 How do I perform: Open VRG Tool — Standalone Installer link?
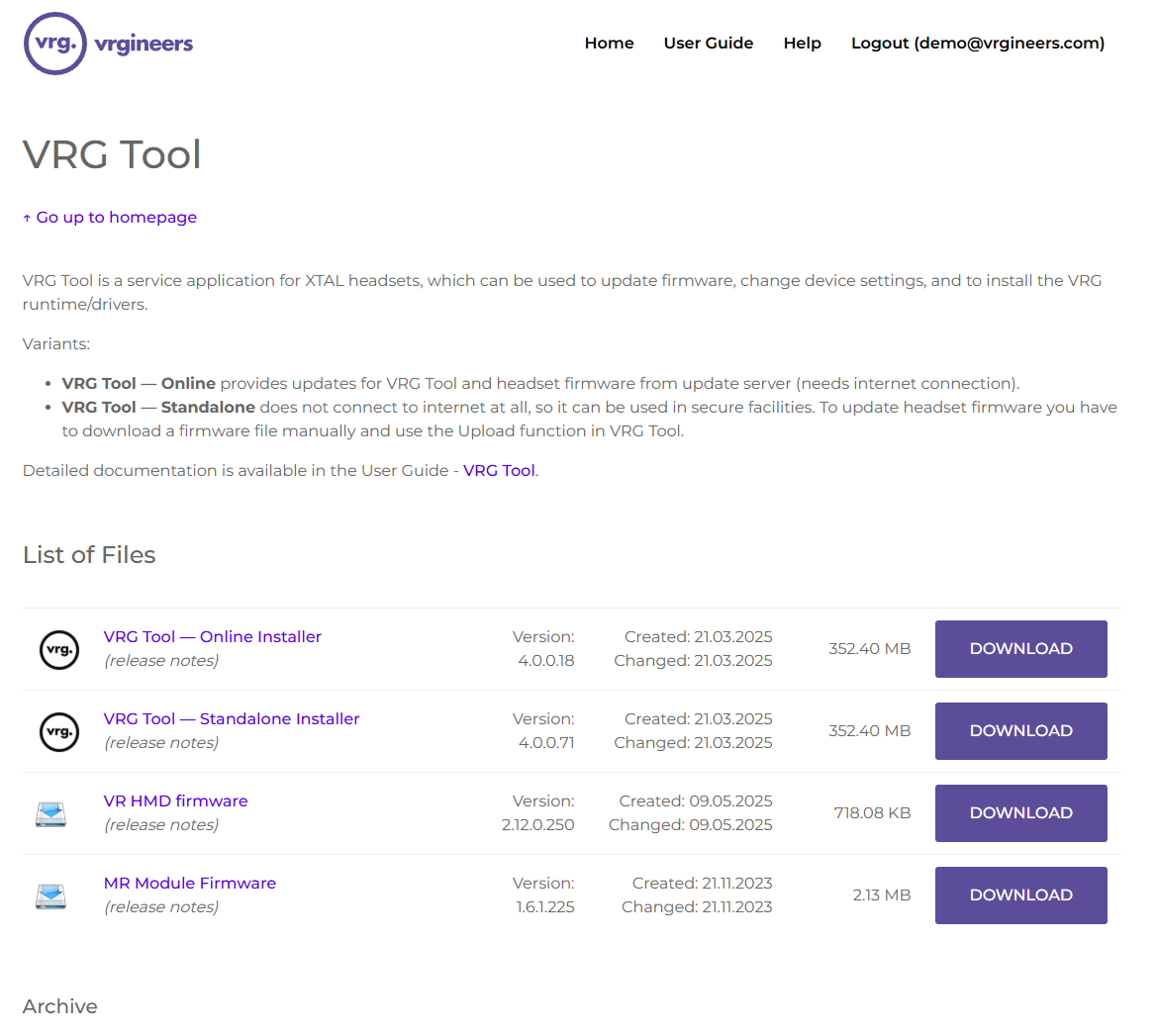coord(232,718)
